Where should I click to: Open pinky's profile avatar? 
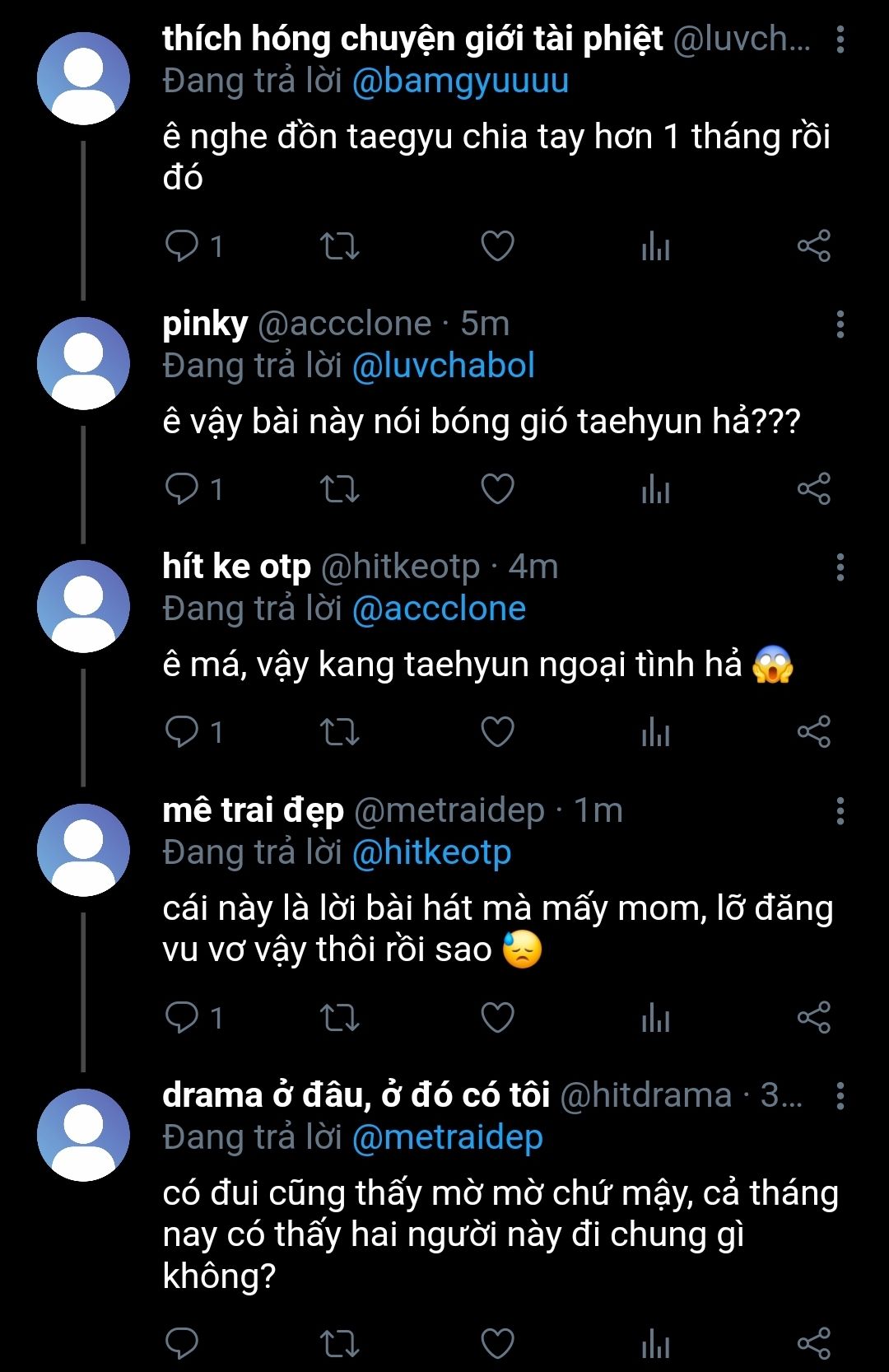[83, 363]
